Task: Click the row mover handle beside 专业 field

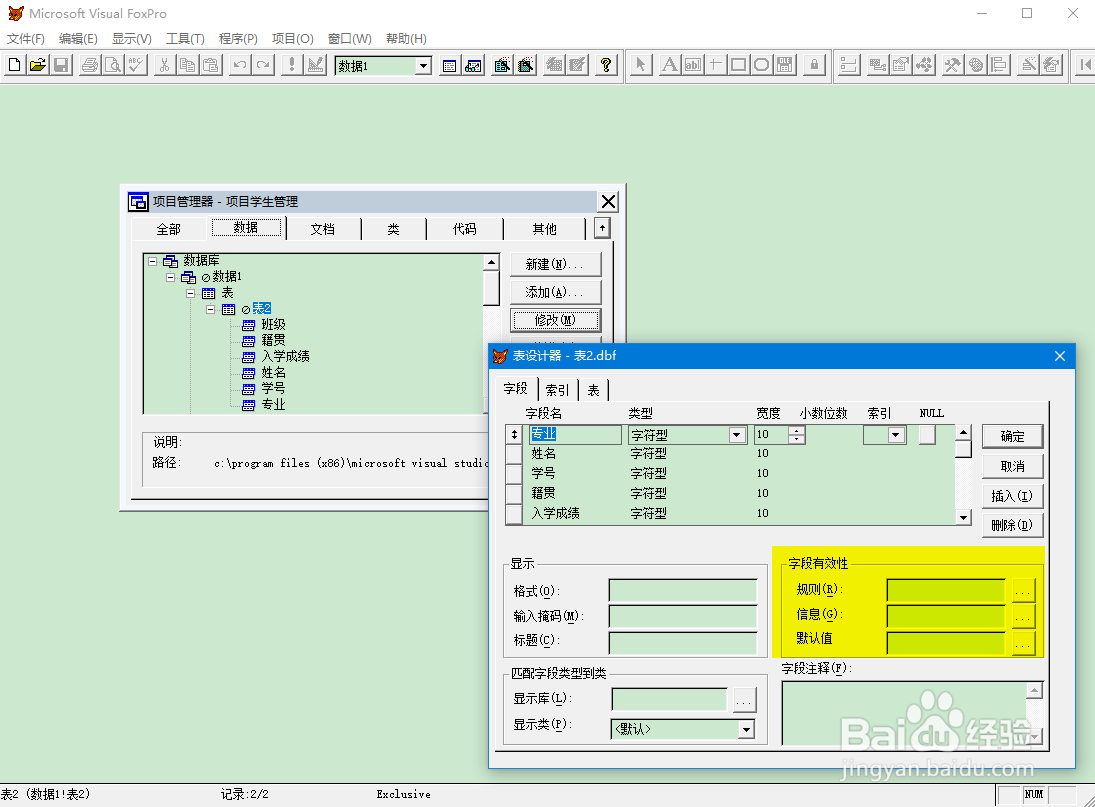Action: pos(515,435)
